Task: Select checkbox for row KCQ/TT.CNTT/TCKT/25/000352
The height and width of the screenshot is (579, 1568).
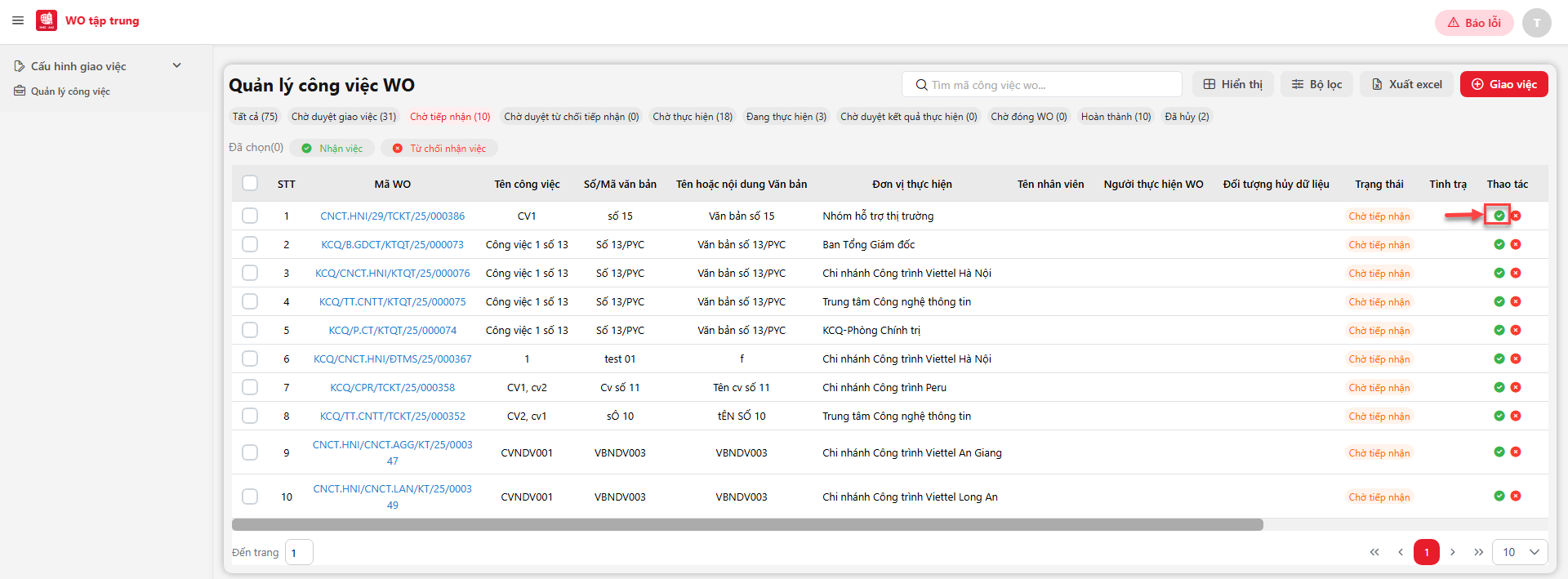Action: (250, 416)
